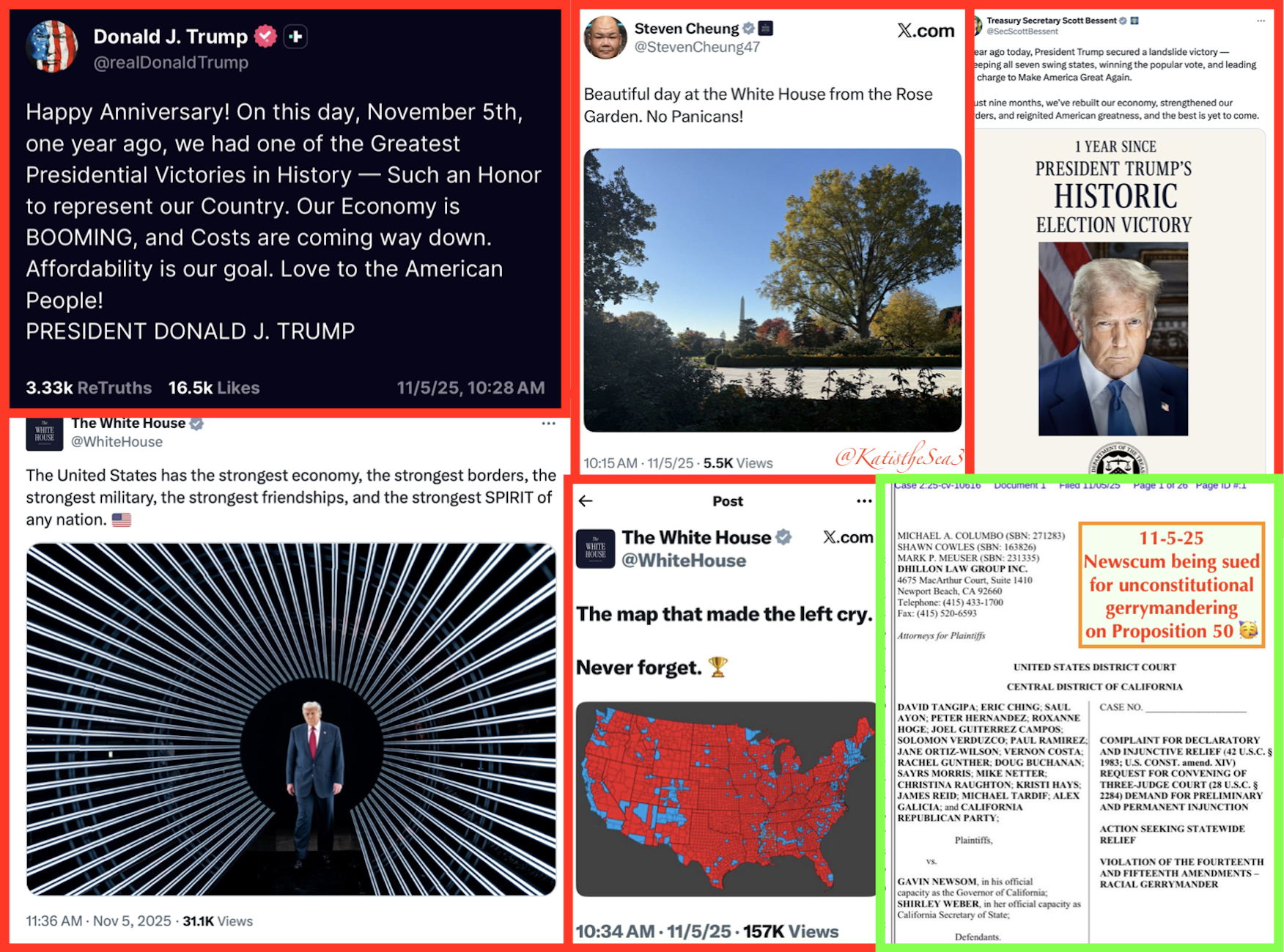Click the verified badge beside Treasury Secretary Scott Bessent
The image size is (1284, 952).
(x=1123, y=21)
